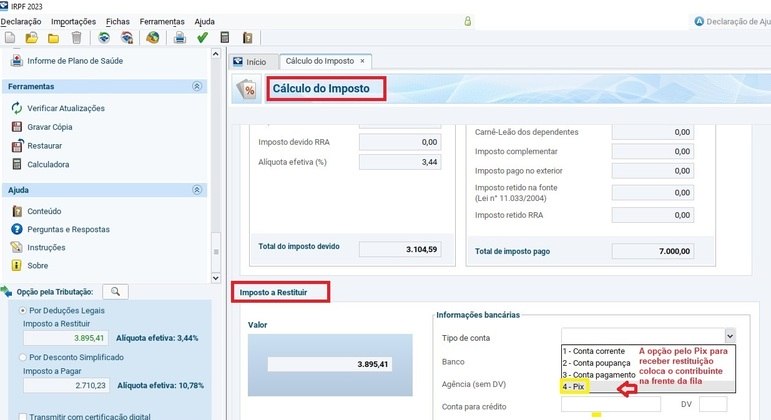Collapse the Ajuda panel section
This screenshot has width=771, height=420.
(197, 190)
